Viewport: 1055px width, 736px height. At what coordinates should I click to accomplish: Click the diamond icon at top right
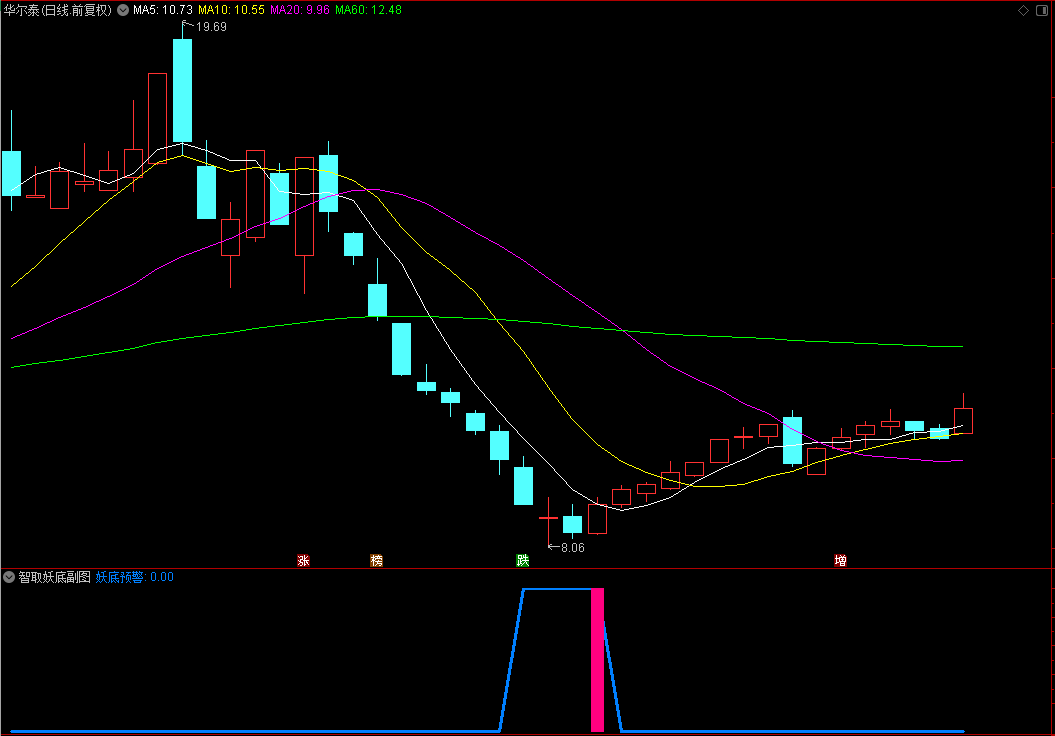coord(1023,10)
